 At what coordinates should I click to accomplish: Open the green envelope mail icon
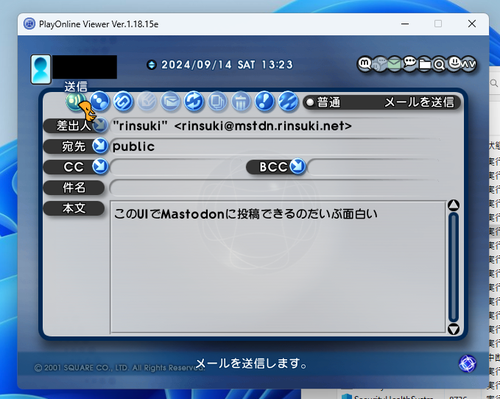[x=394, y=63]
